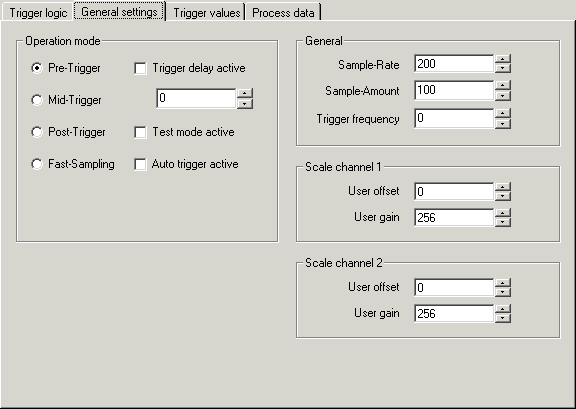The image size is (576, 409).
Task: Select the Mid-Trigger operation mode
Action: [x=37, y=100]
